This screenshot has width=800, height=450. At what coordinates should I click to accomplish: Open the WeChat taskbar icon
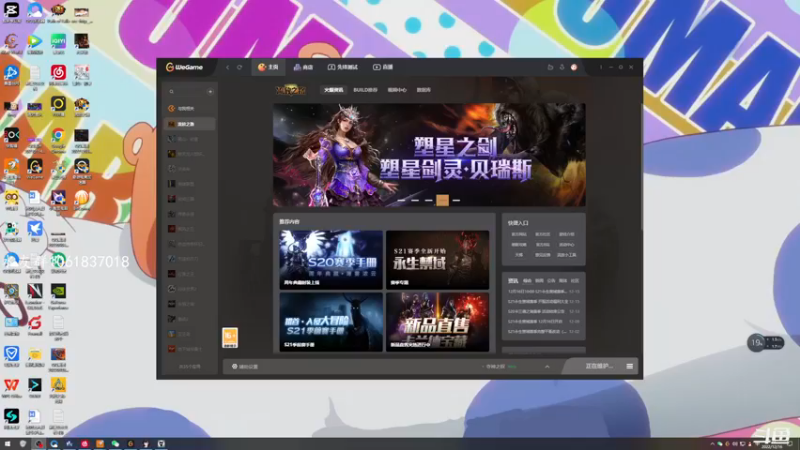point(115,444)
